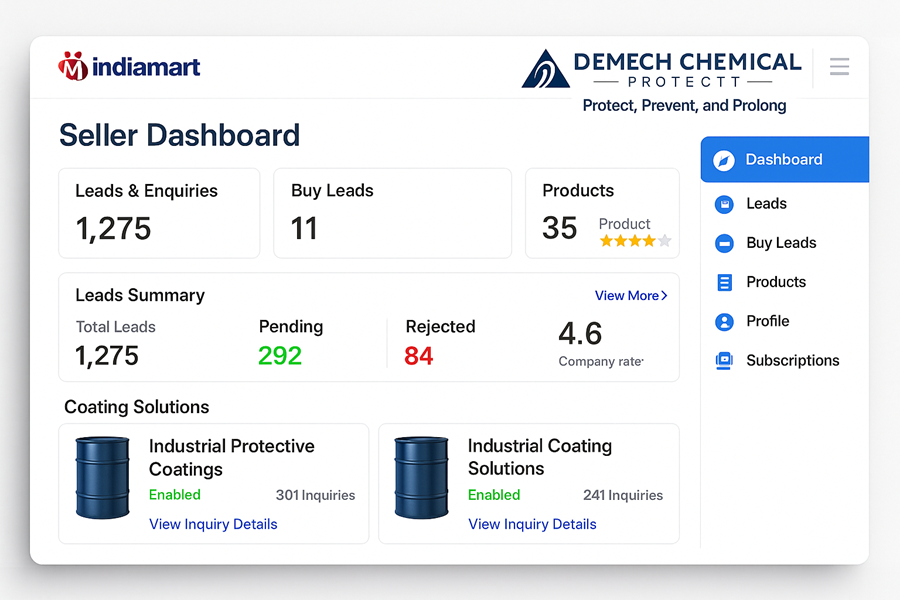Click the 4.6 company rating

coord(580,334)
